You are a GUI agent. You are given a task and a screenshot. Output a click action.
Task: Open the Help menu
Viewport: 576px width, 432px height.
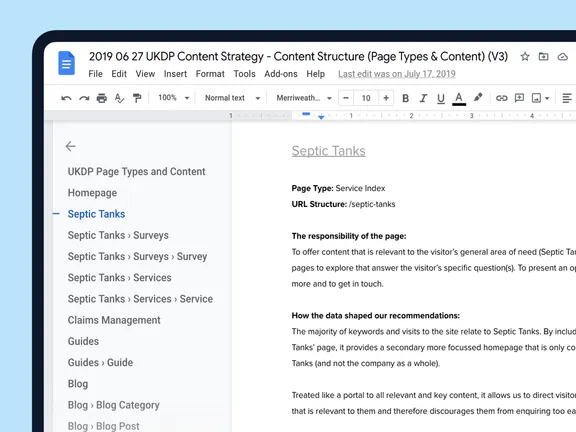pyautogui.click(x=316, y=74)
